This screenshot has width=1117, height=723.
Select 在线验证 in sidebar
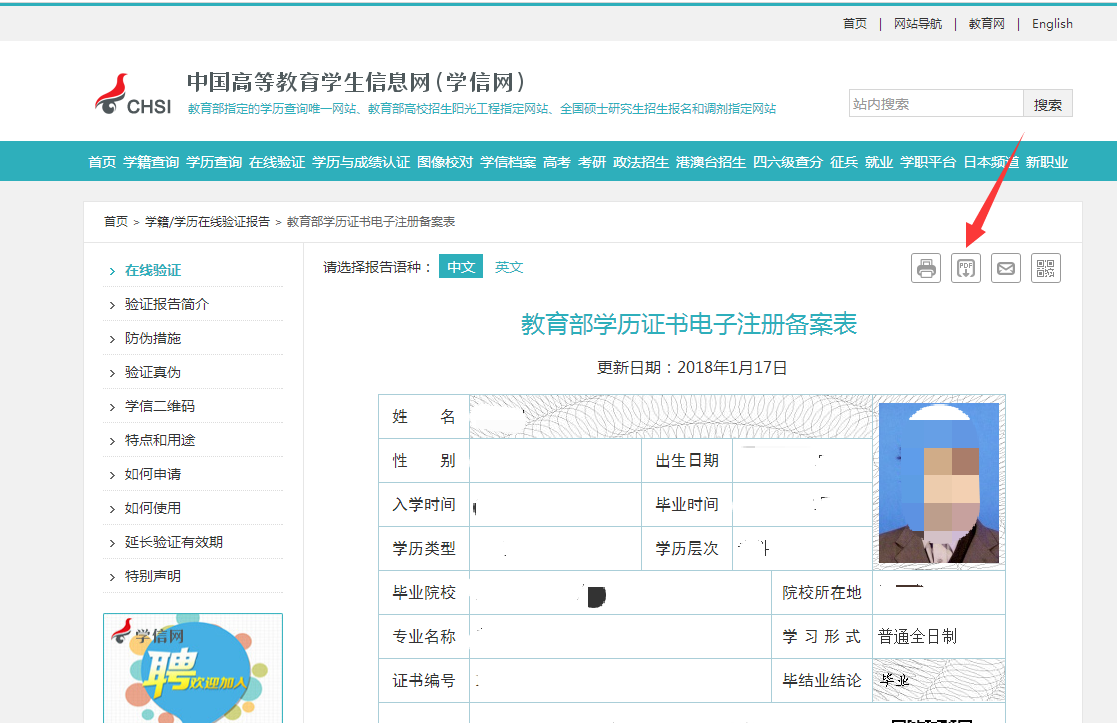152,270
